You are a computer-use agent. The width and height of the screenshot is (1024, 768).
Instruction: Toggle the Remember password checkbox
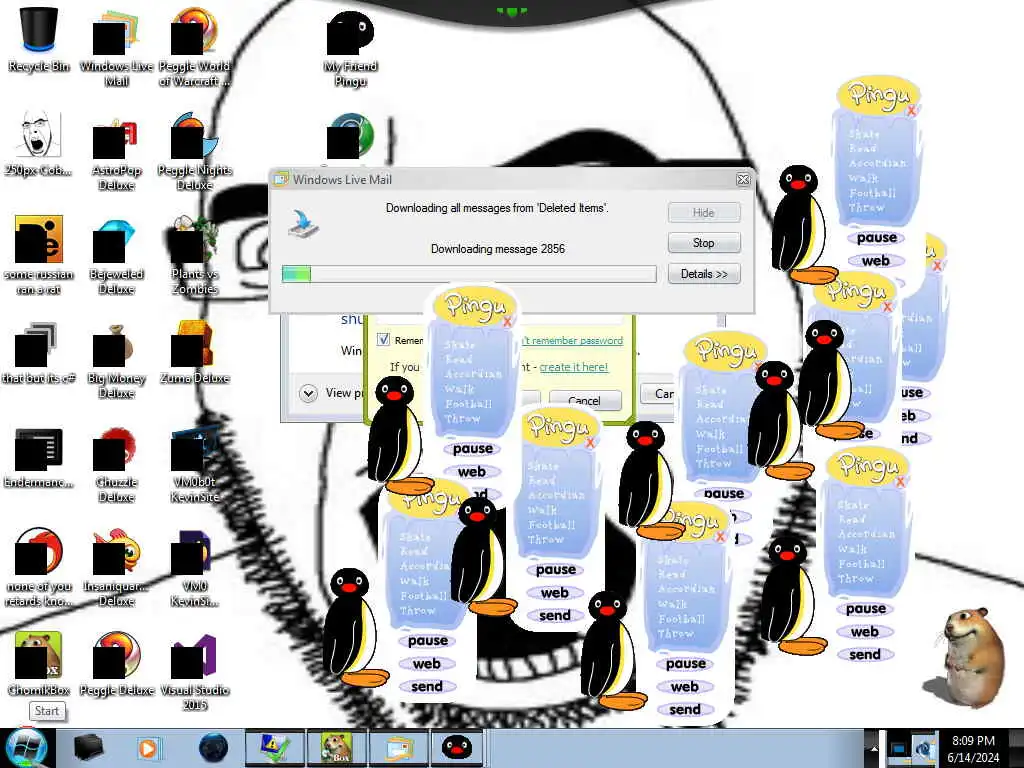click(383, 340)
